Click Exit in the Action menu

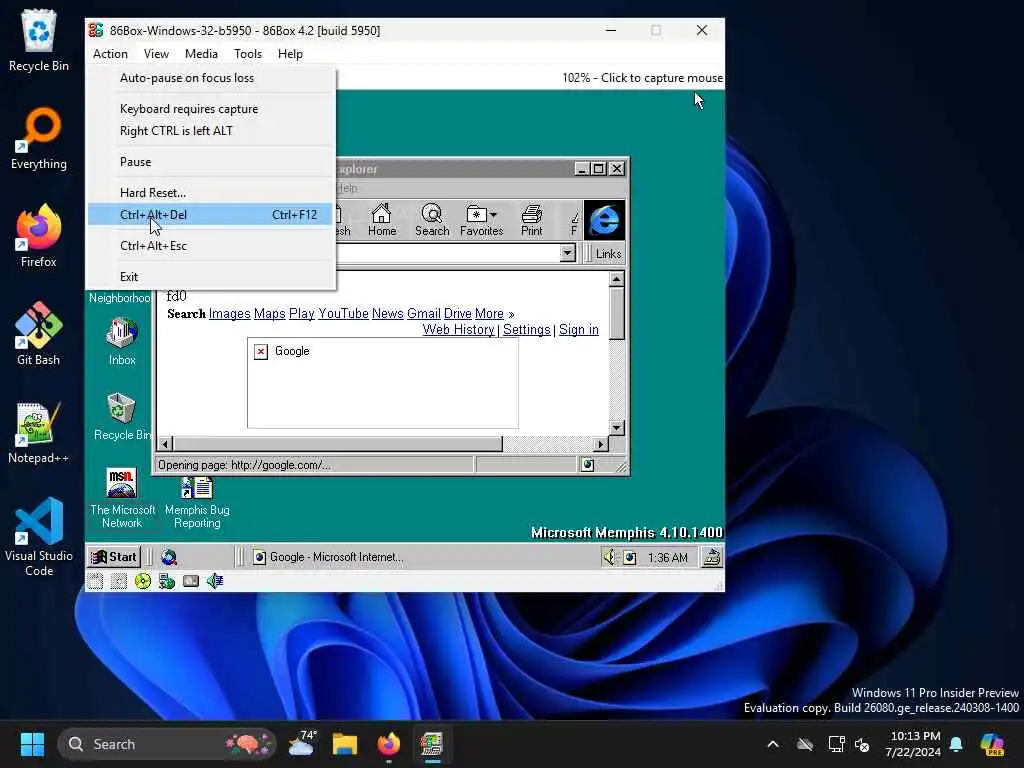210,277
